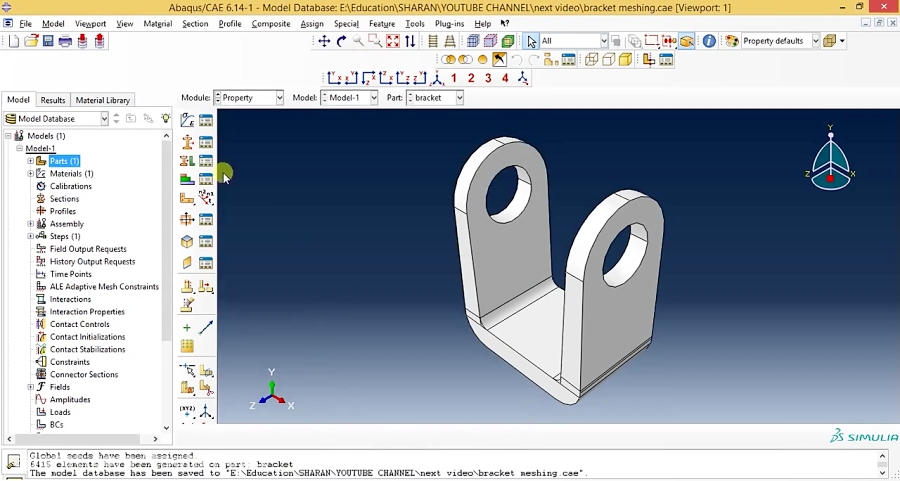Screen dimensions: 900x481
Task: Toggle Perspective view on
Action: click(451, 41)
